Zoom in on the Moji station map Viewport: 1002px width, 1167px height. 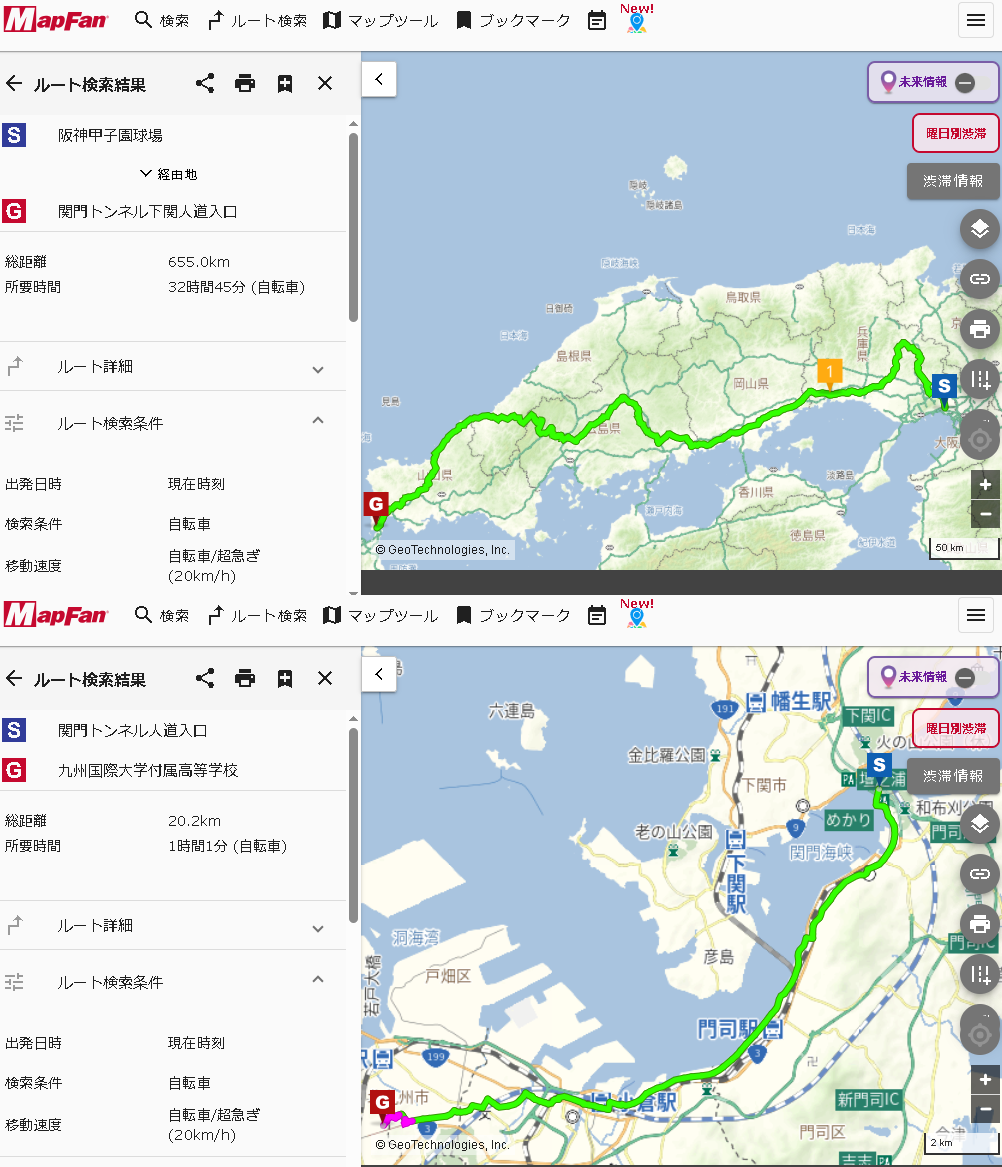click(985, 1080)
